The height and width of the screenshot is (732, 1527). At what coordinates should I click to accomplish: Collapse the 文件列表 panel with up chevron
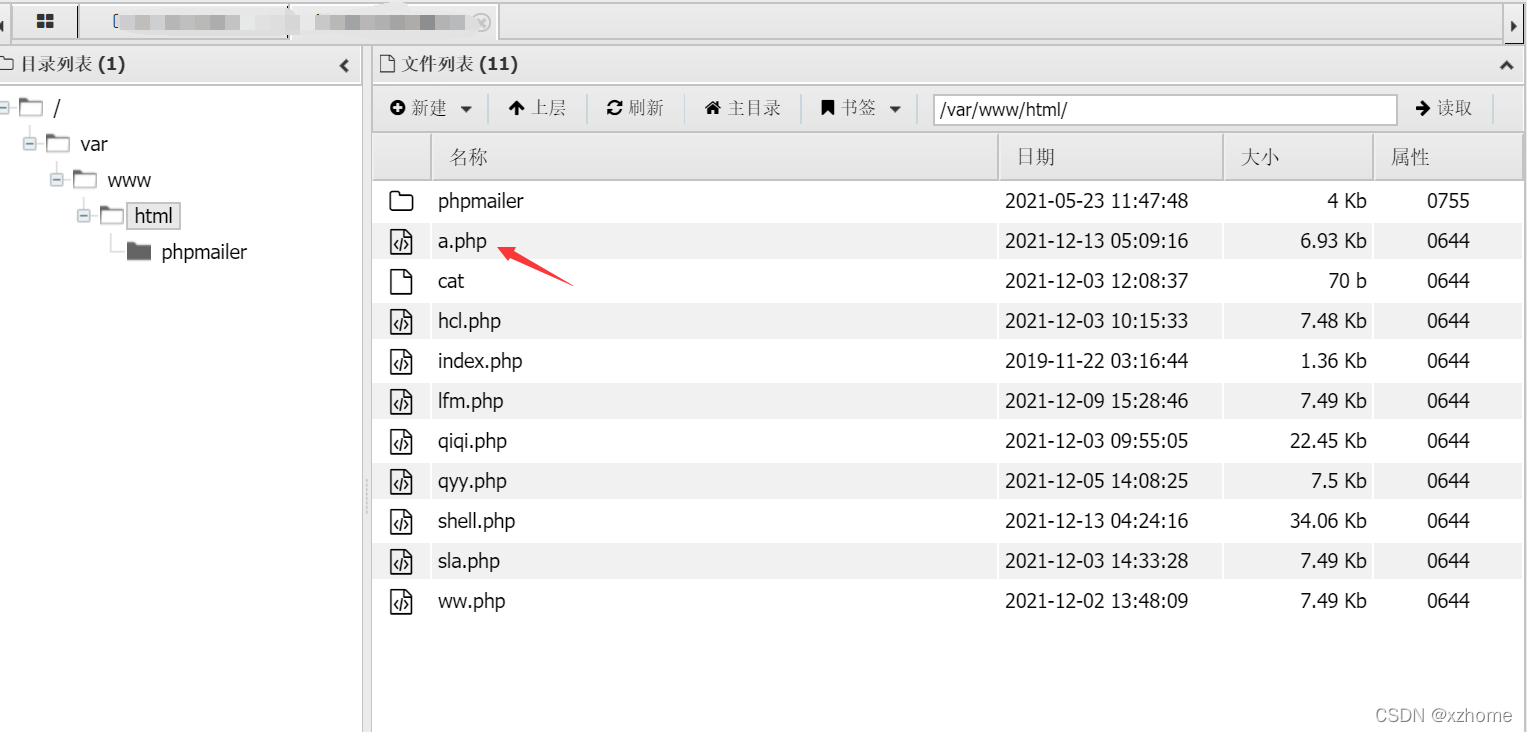pos(1505,63)
